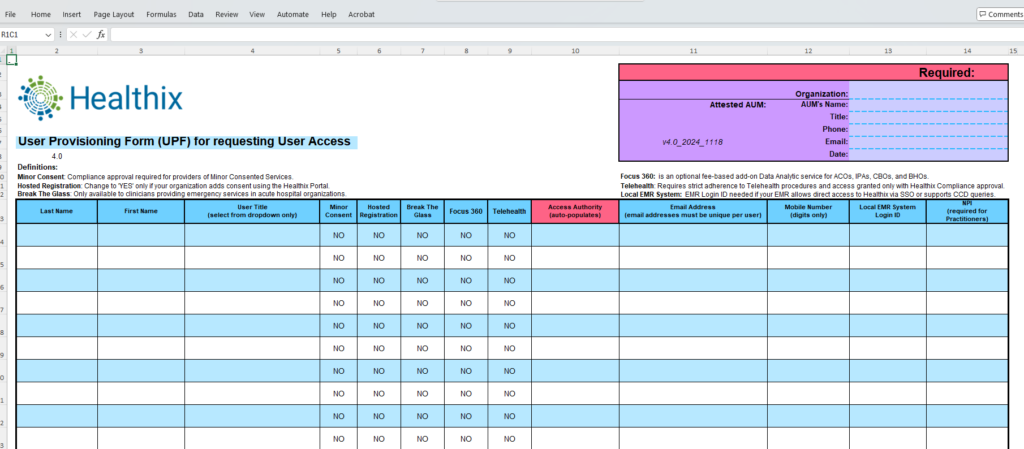Select column 2 header
The height and width of the screenshot is (449, 1024).
click(57, 50)
